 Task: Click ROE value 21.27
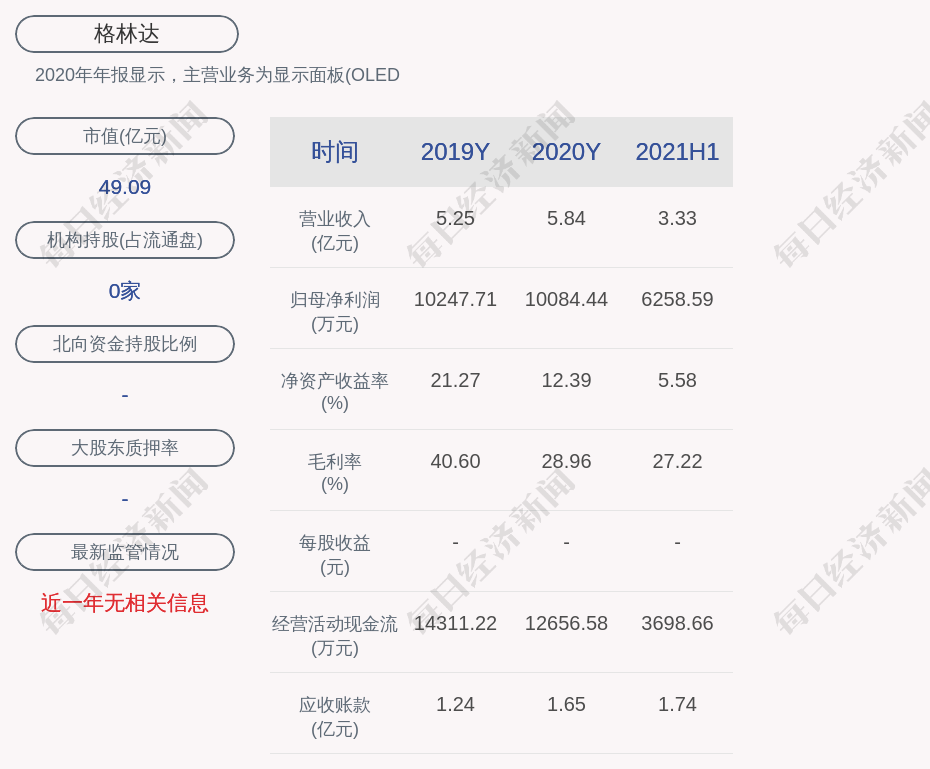click(x=455, y=380)
